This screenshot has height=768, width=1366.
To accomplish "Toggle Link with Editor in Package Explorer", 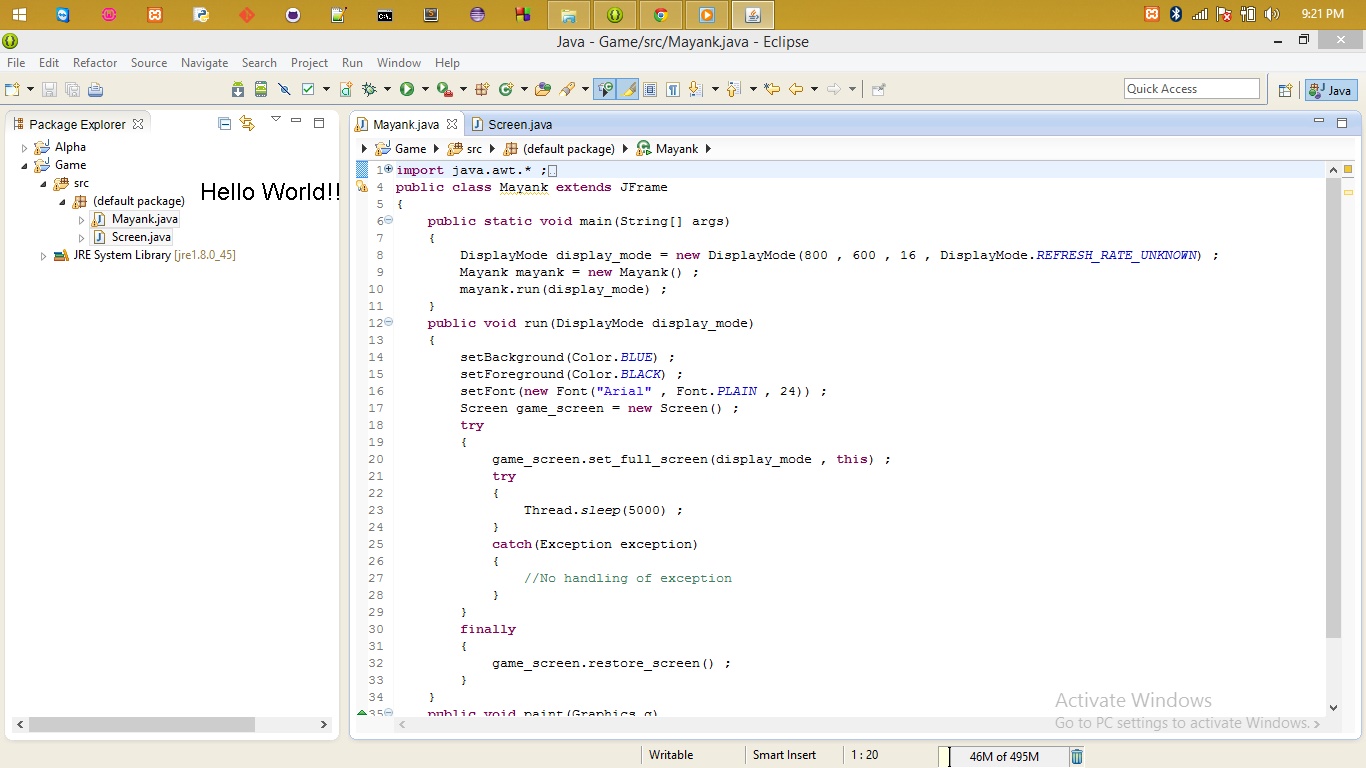I will [247, 123].
